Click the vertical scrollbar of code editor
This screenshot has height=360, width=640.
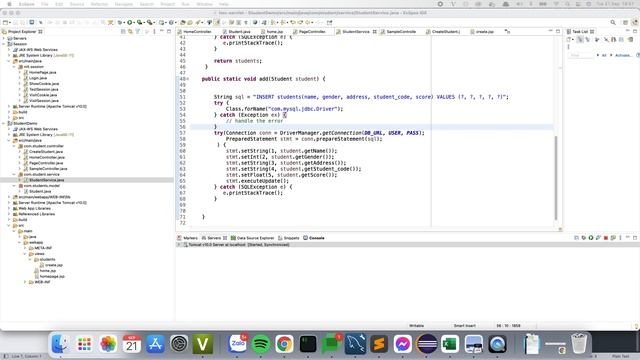pos(556,178)
